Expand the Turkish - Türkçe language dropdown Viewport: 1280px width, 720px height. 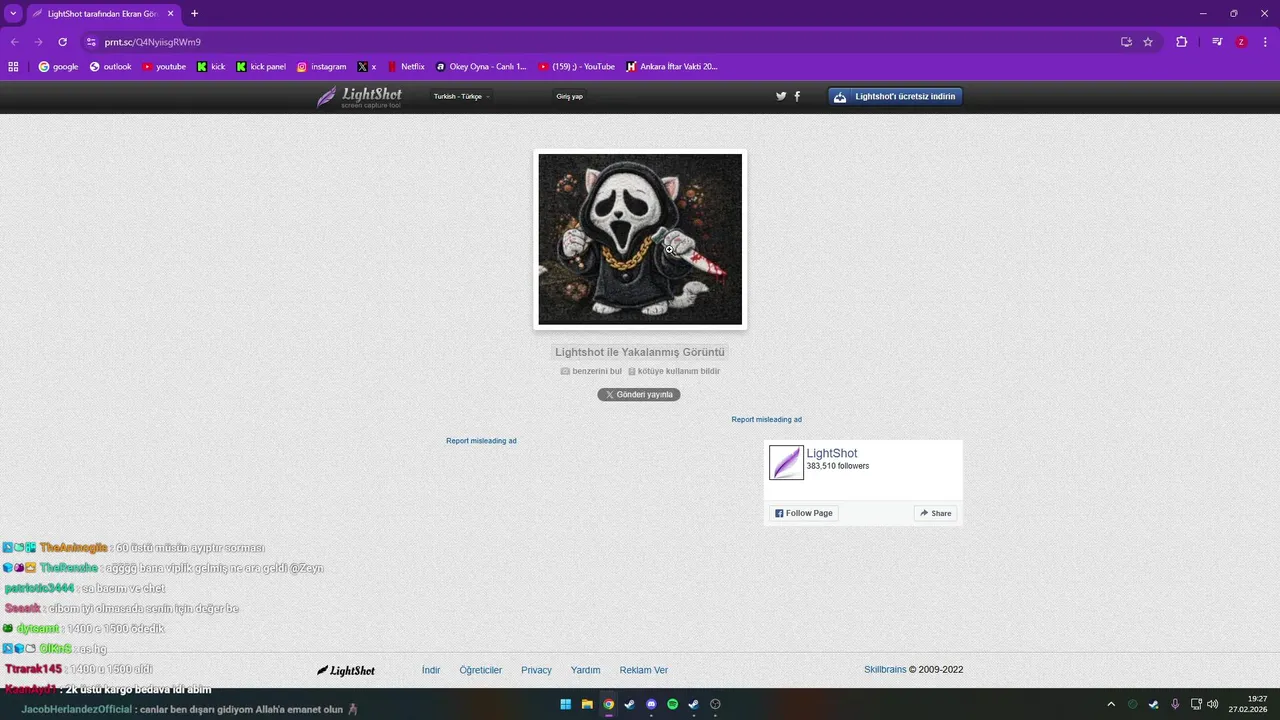[461, 96]
